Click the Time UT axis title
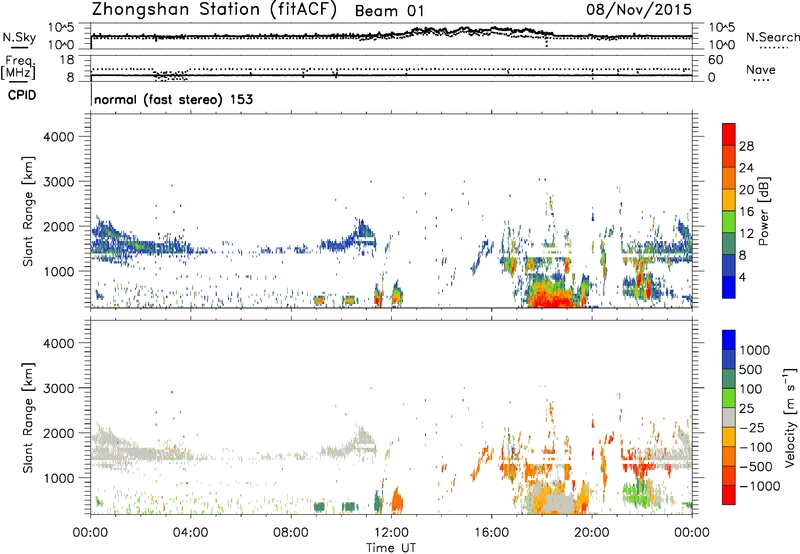Screen dimensions: 800x554 391,548
